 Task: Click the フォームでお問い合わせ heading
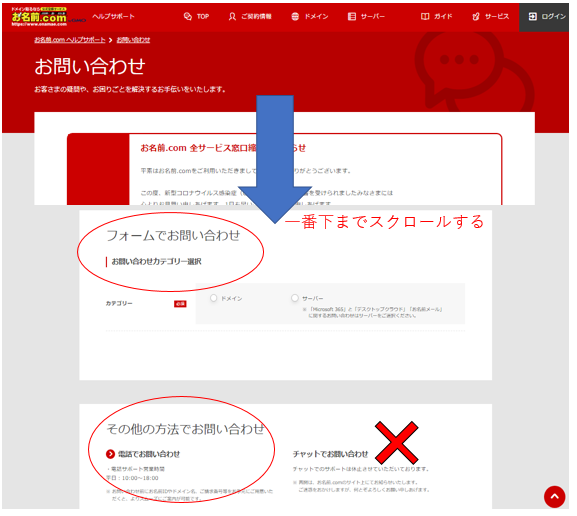click(x=173, y=235)
